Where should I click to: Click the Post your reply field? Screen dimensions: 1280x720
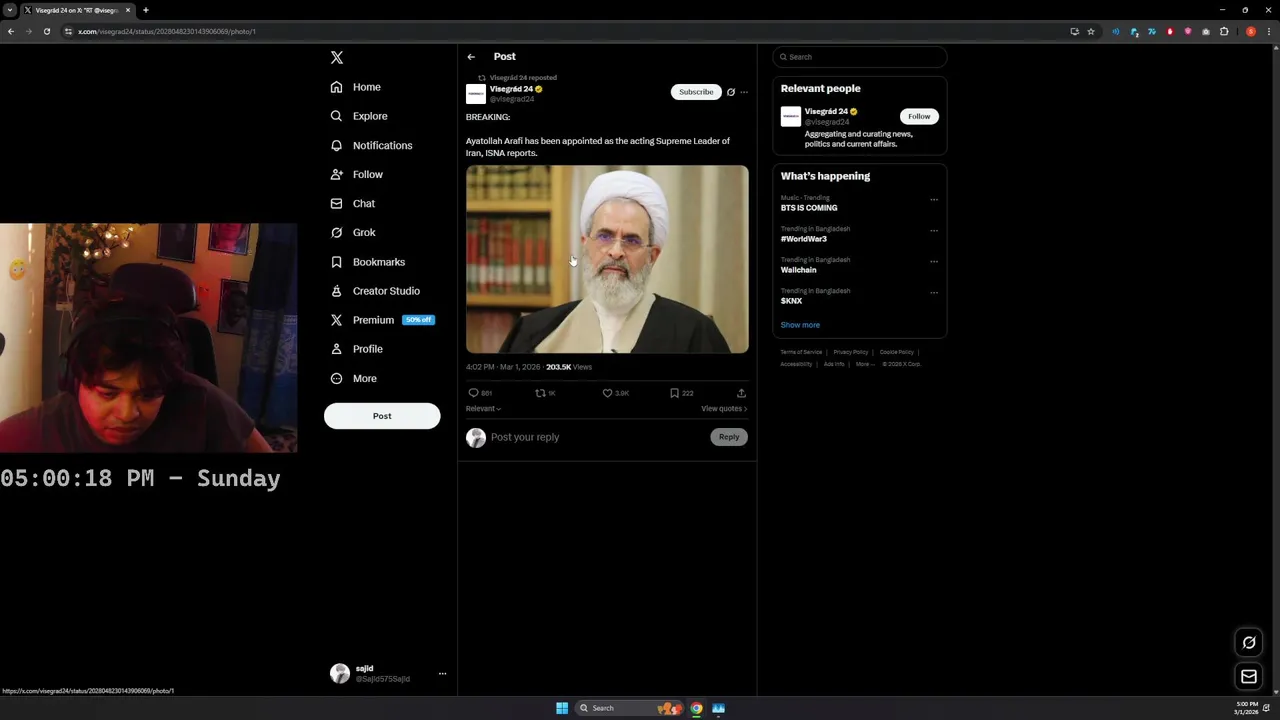[x=597, y=437]
